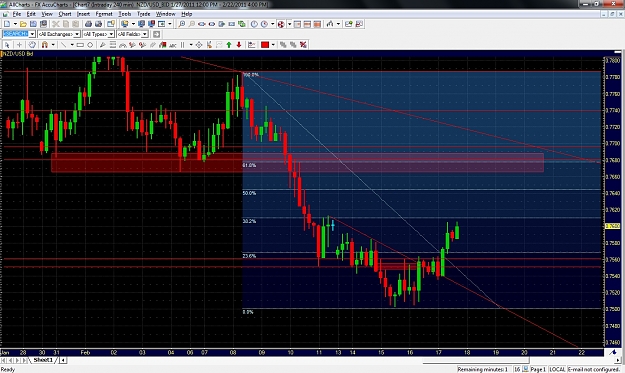The height and width of the screenshot is (373, 625).
Task: Click the Zoom In magnifier icon
Action: click(181, 24)
